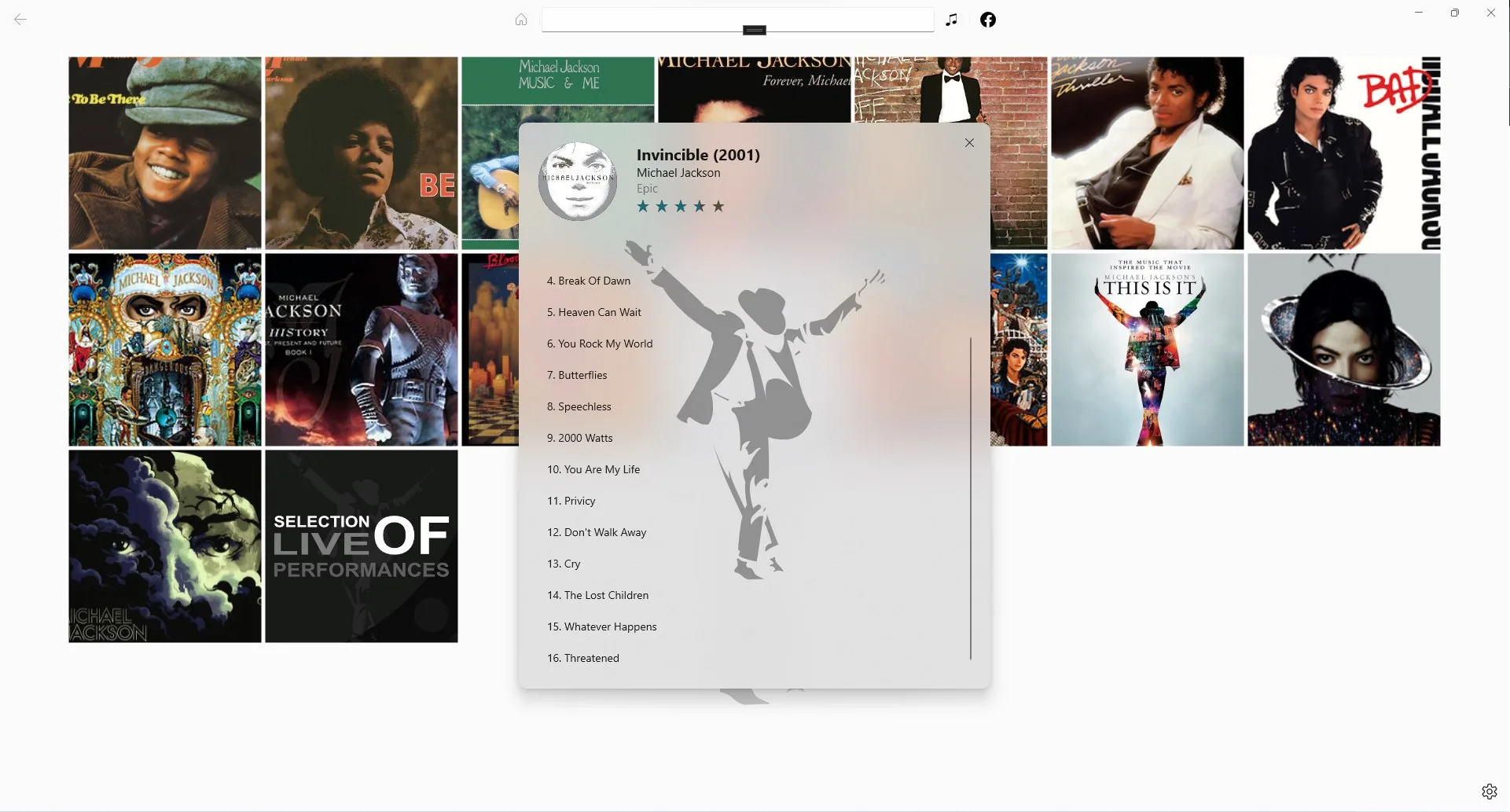This screenshot has width=1510, height=812.
Task: Open the Bad album cover
Action: [1344, 153]
